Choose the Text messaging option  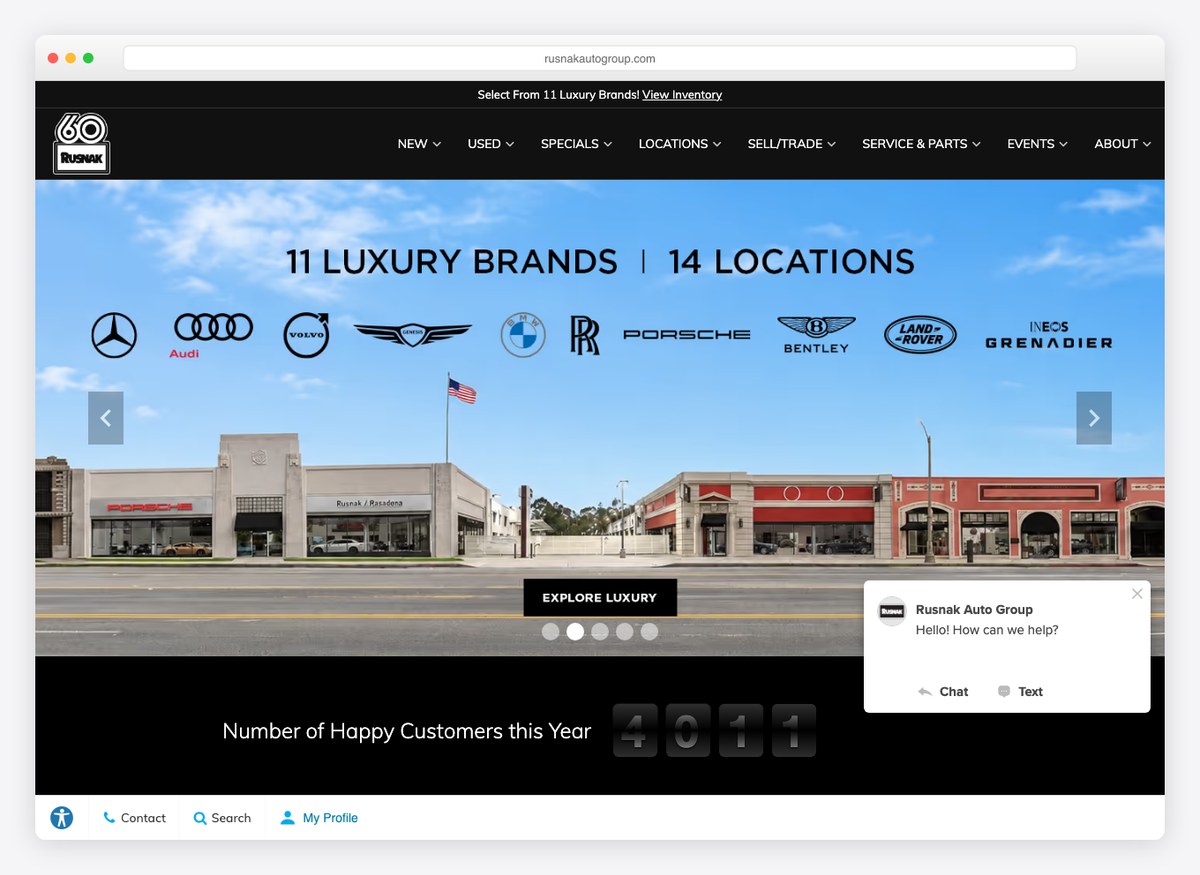(x=1020, y=691)
